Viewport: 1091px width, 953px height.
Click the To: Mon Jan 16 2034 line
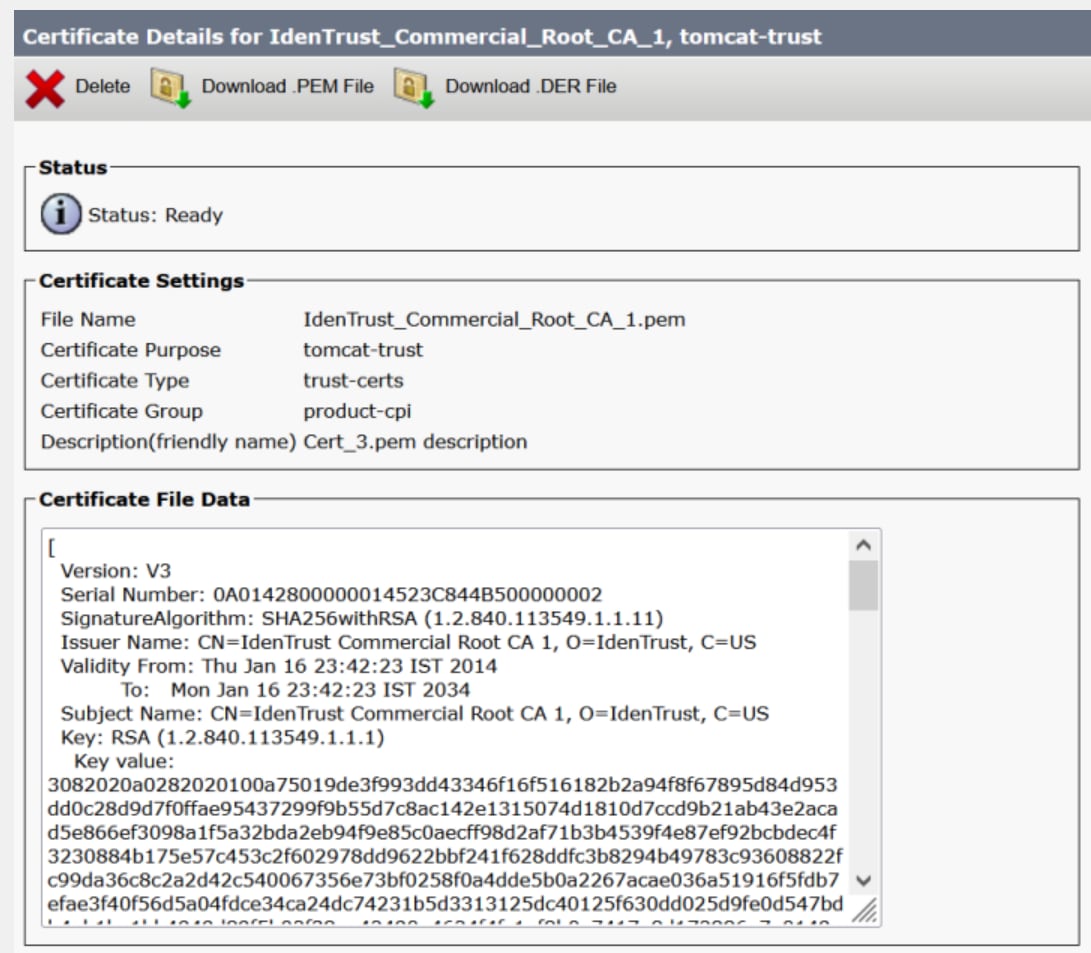pyautogui.click(x=296, y=689)
